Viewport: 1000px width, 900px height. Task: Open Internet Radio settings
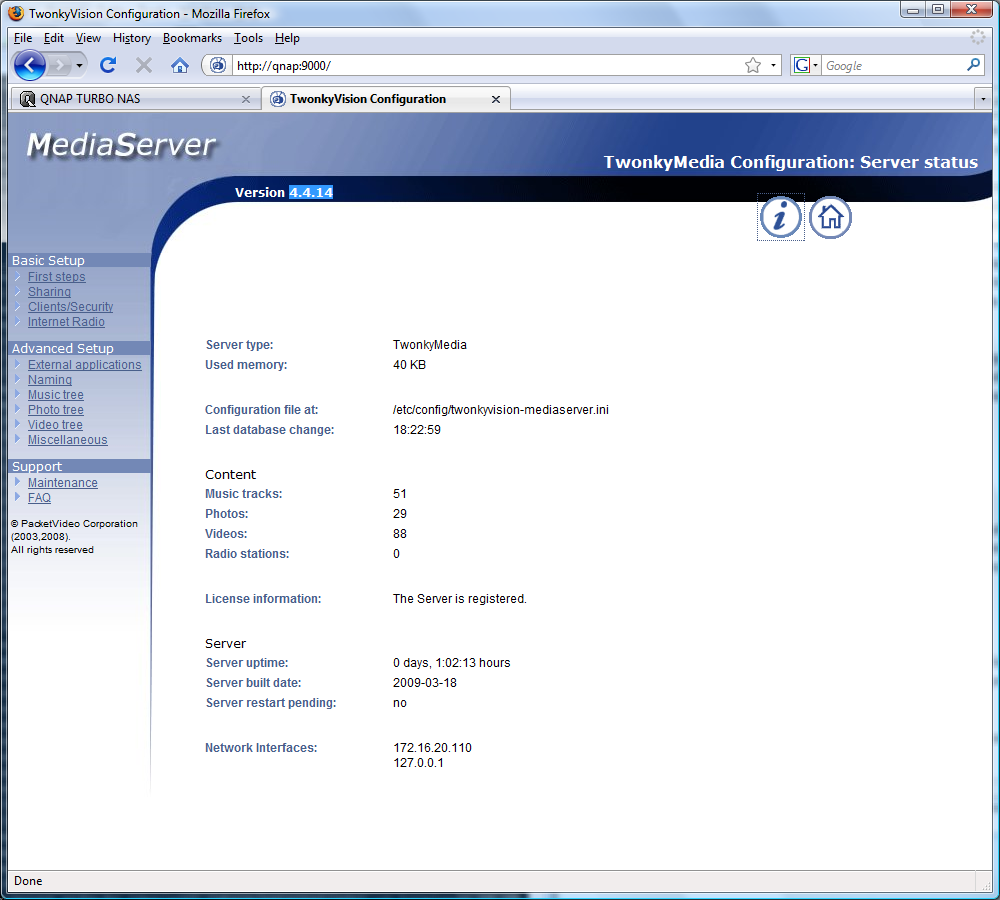[66, 322]
